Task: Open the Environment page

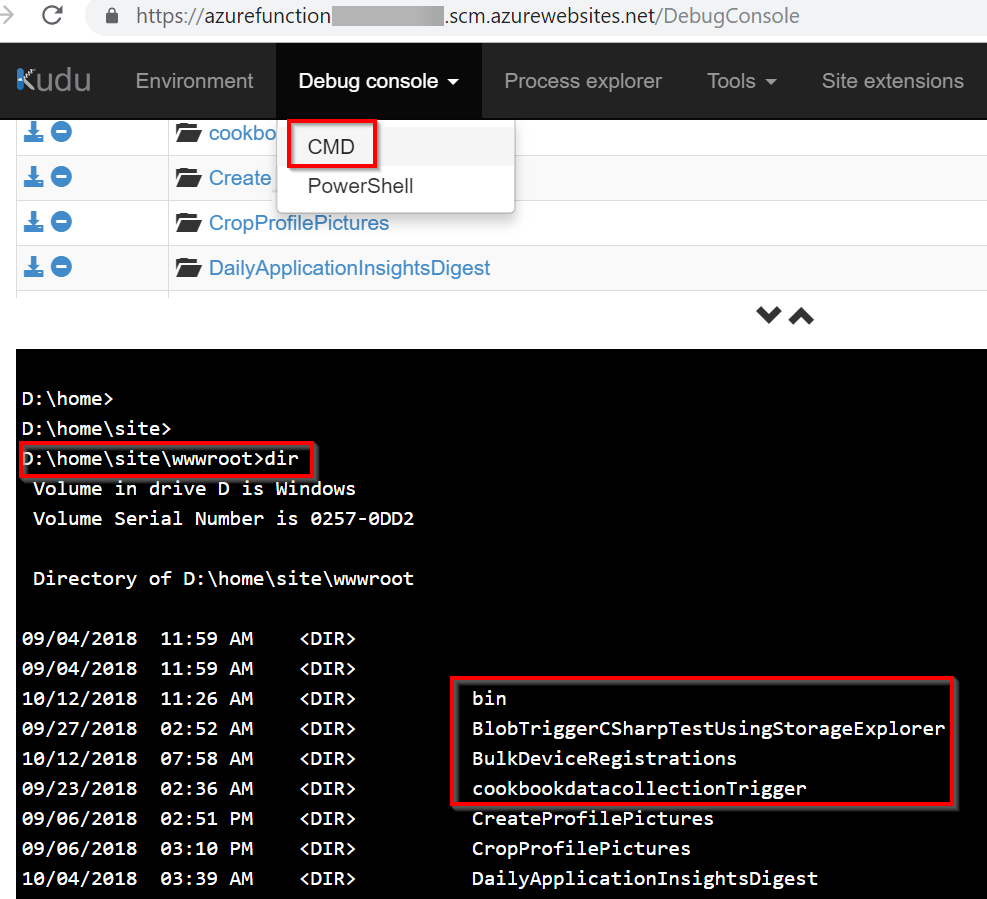Action: tap(194, 81)
